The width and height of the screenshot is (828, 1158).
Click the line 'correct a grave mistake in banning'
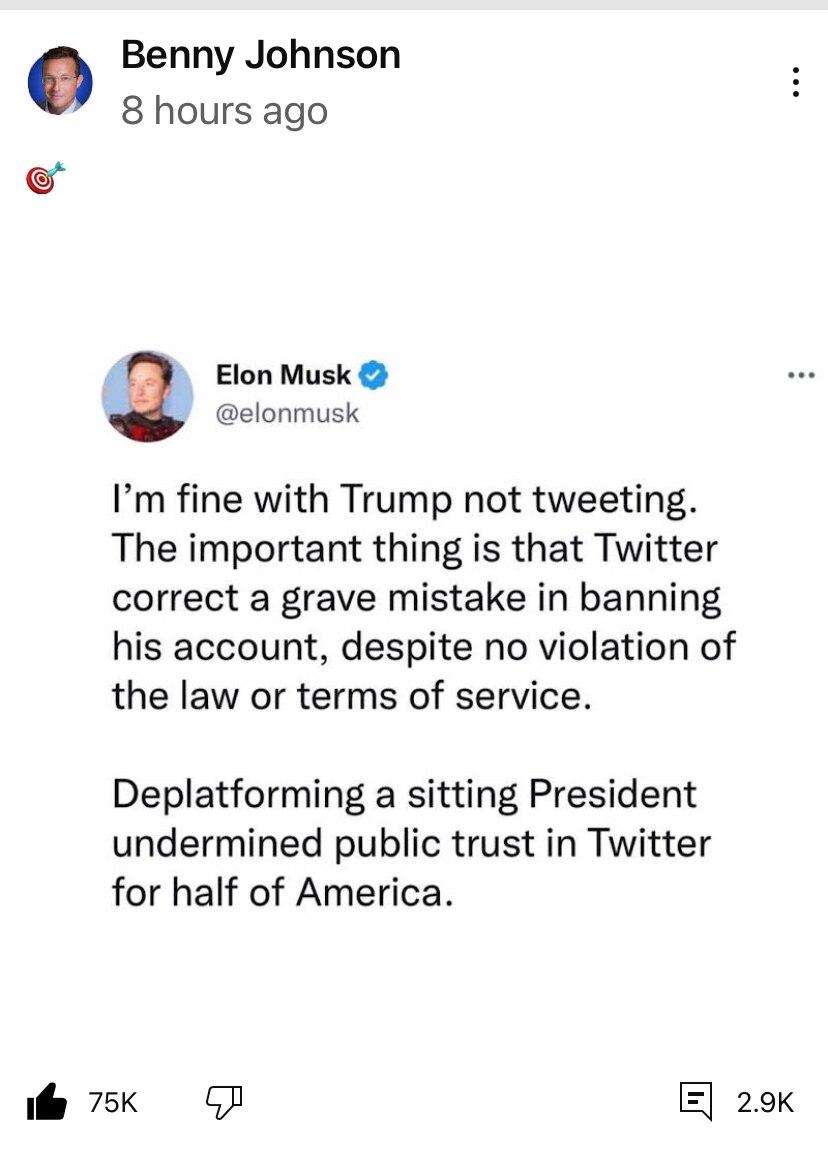(416, 598)
